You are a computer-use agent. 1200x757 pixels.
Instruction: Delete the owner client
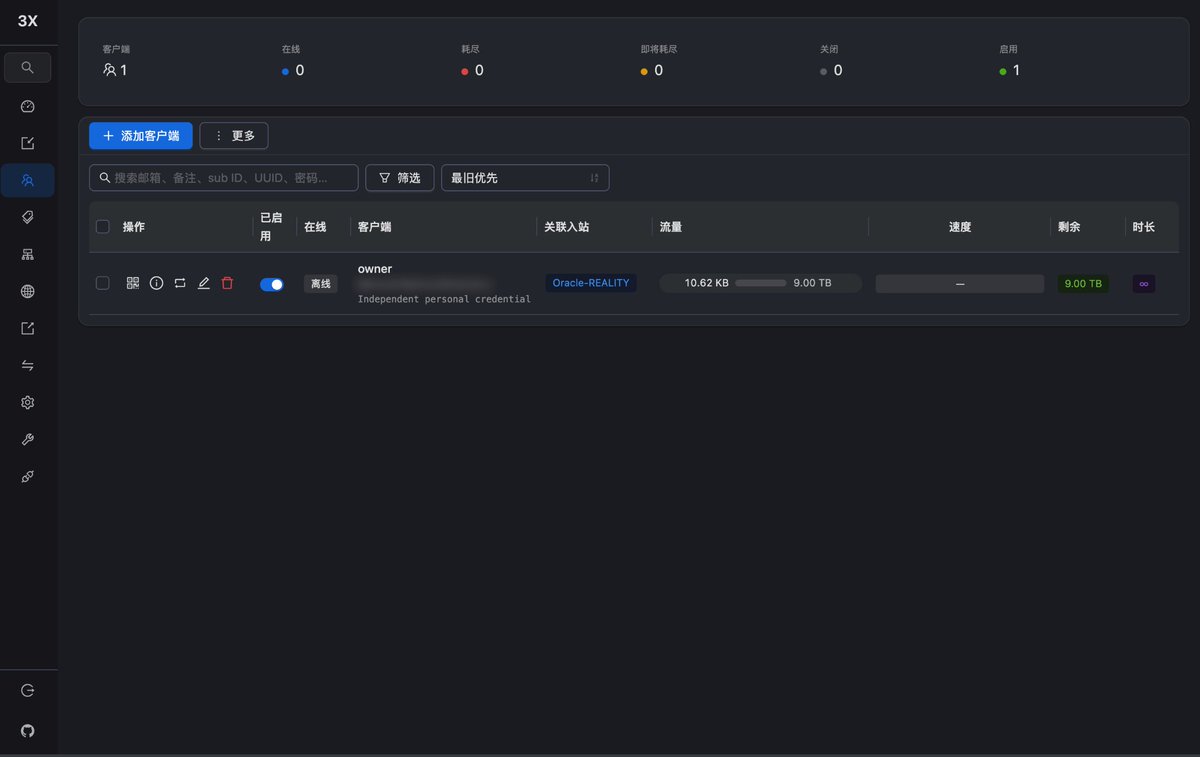pos(227,283)
